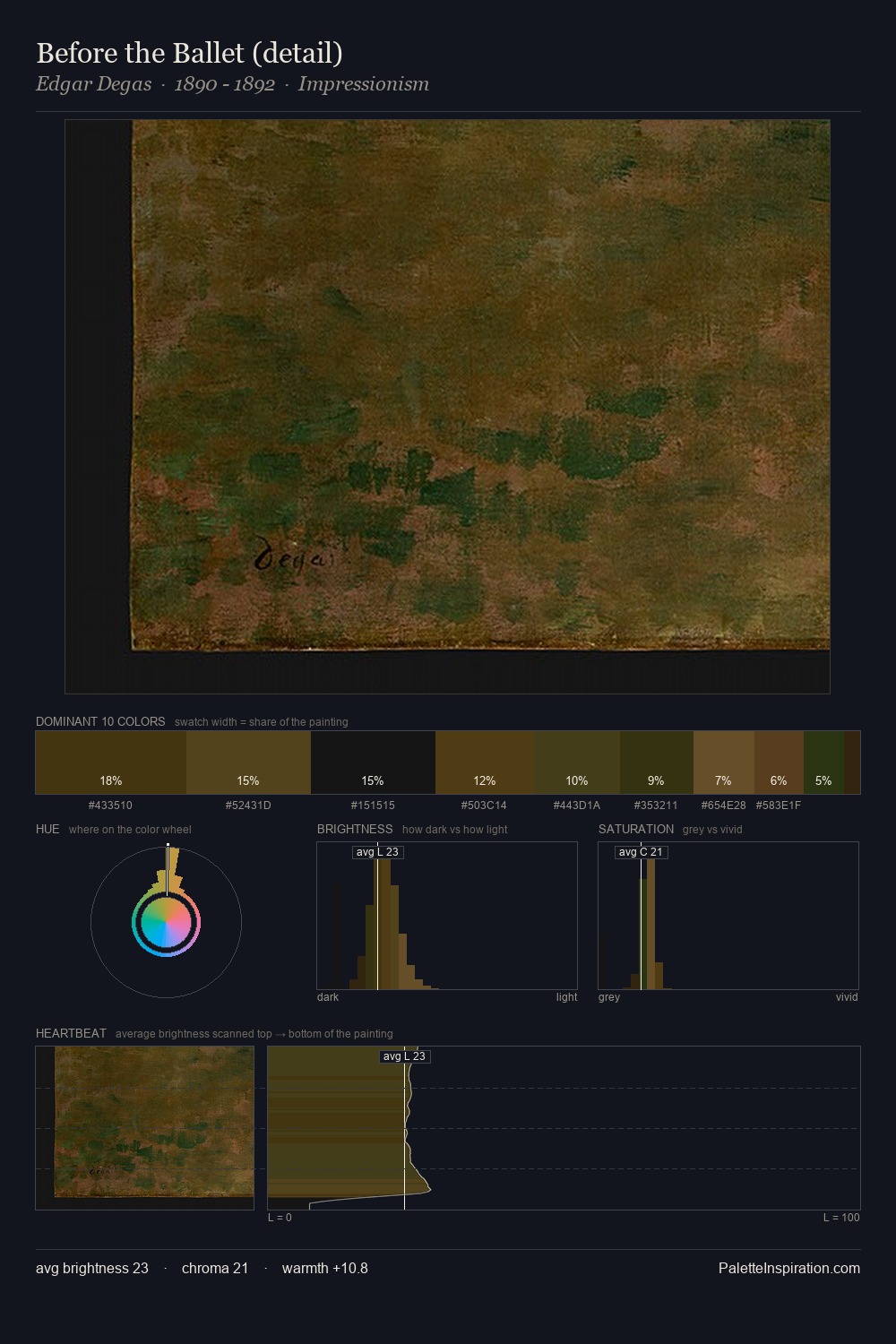
Task: Click the "BRIGHTNESS" section heading
Action: [355, 829]
